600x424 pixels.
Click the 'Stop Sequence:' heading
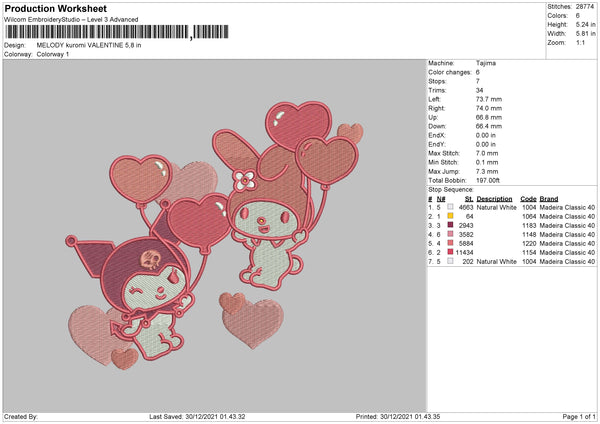coord(451,189)
